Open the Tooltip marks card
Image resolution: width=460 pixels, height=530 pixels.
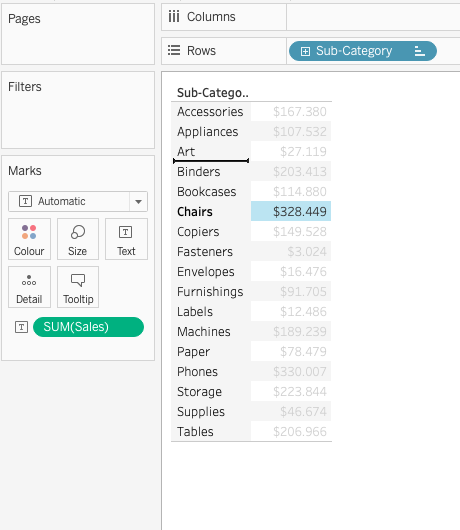pos(78,287)
